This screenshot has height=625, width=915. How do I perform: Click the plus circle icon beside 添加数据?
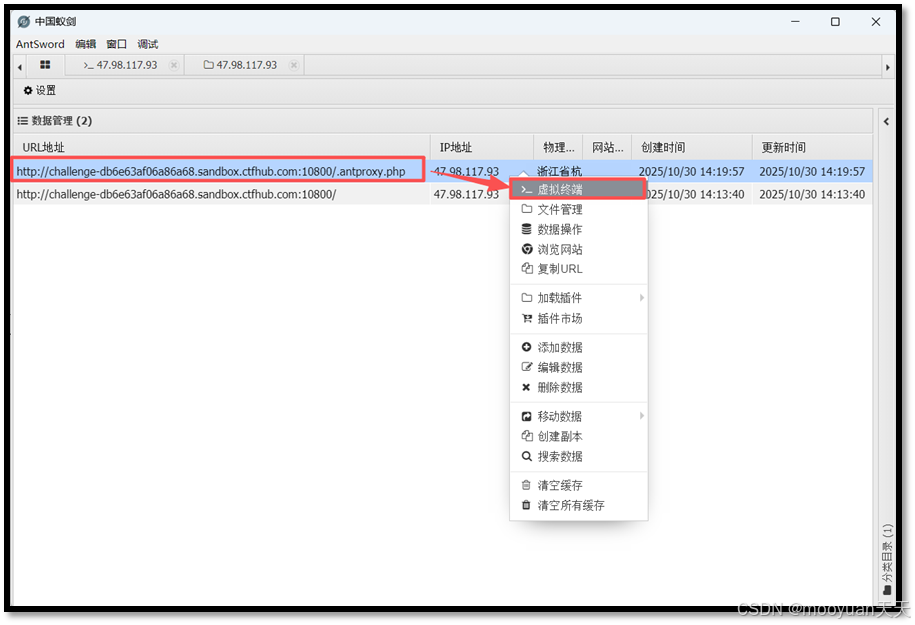[526, 347]
